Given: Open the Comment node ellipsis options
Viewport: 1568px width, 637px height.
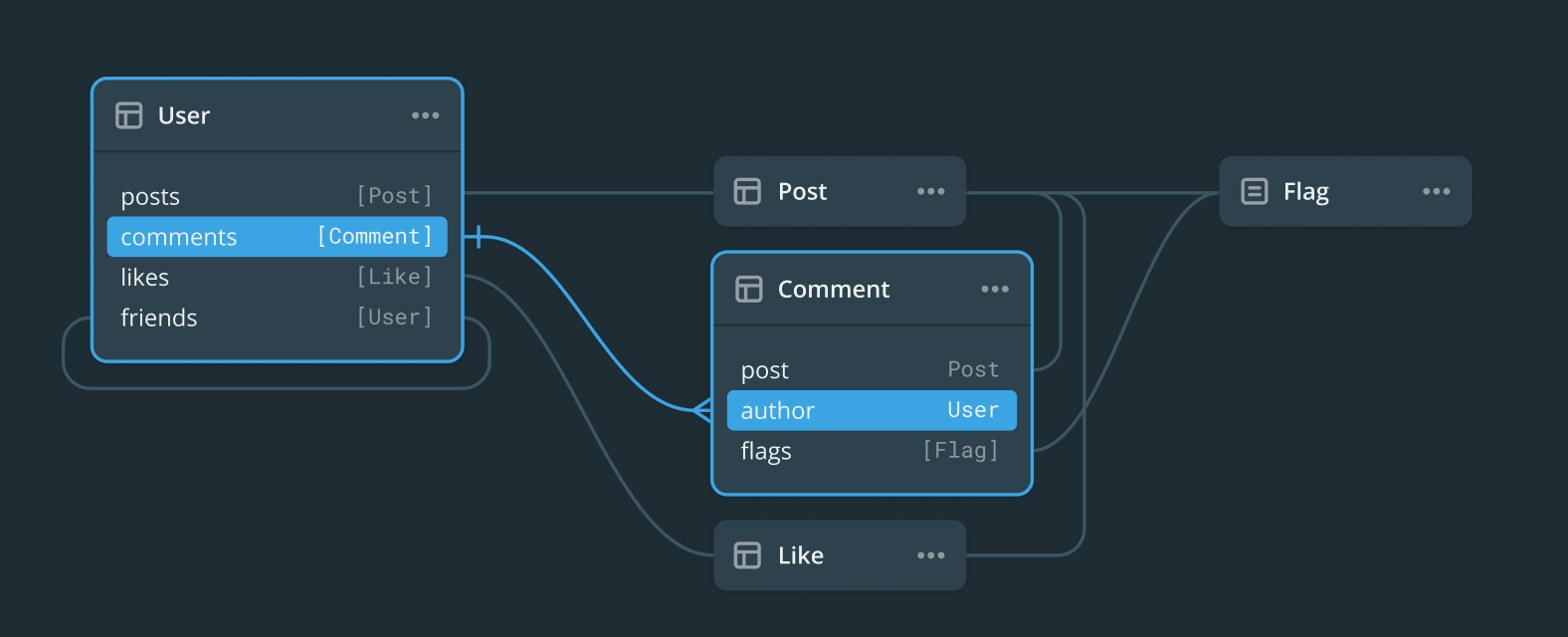Looking at the screenshot, I should (995, 289).
